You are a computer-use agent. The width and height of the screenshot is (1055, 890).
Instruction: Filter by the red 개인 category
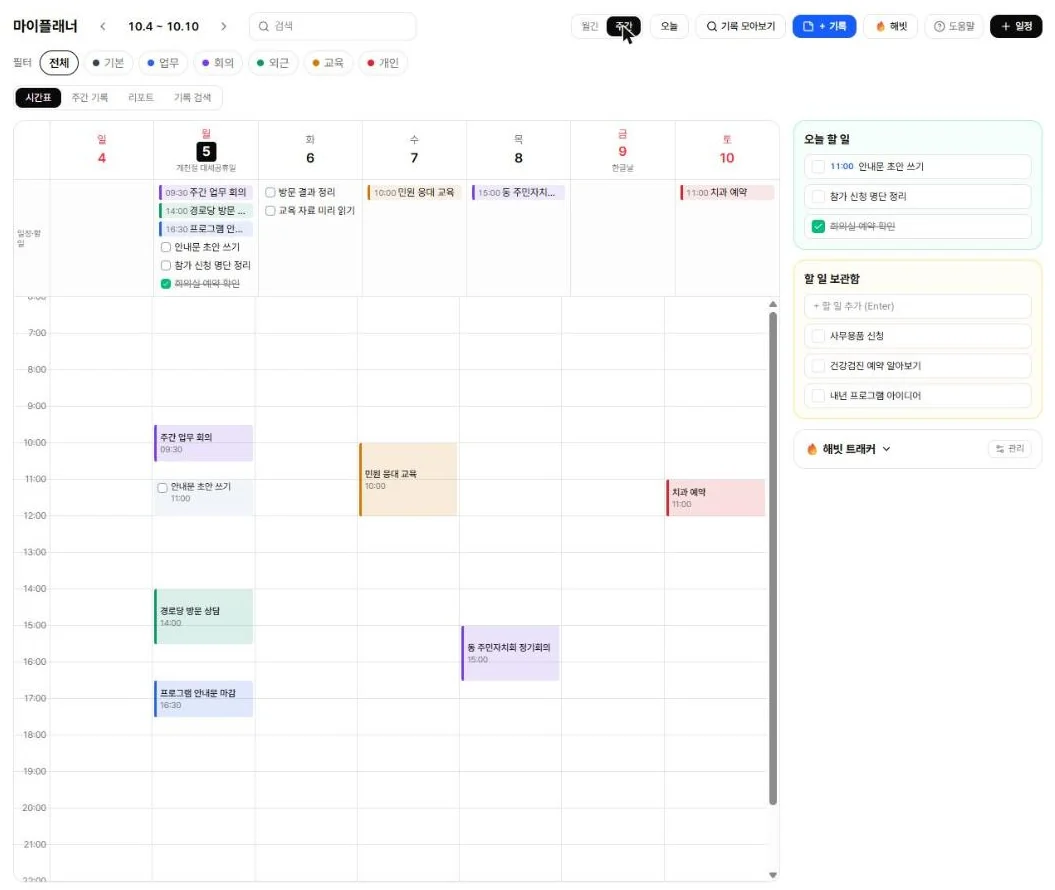383,63
